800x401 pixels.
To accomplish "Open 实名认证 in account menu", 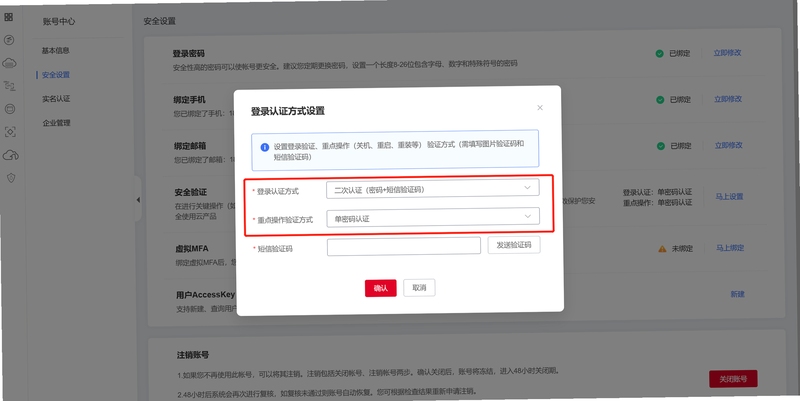I will 56,98.
